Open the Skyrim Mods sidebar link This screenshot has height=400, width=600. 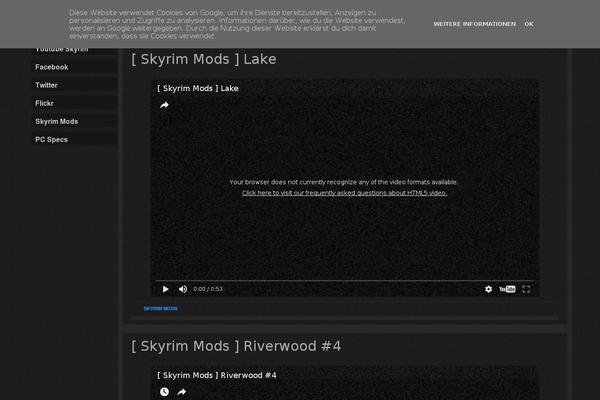[74, 121]
